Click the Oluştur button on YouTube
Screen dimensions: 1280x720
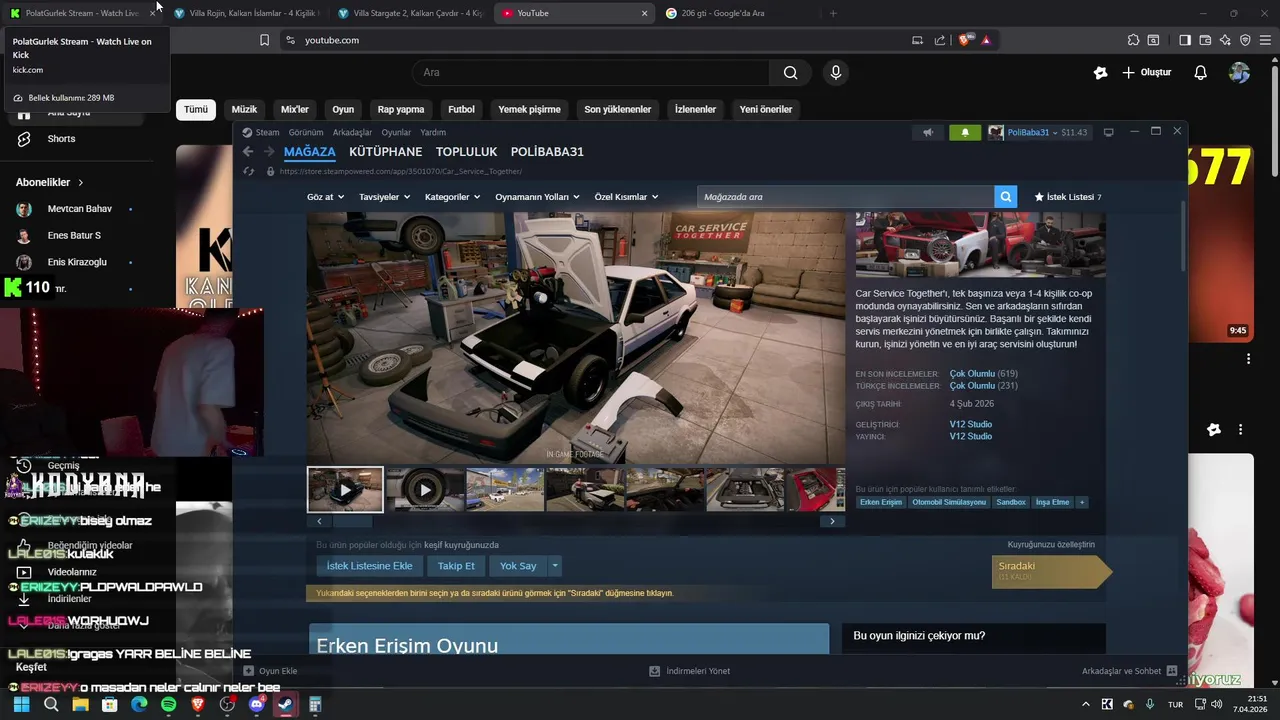tap(1146, 72)
